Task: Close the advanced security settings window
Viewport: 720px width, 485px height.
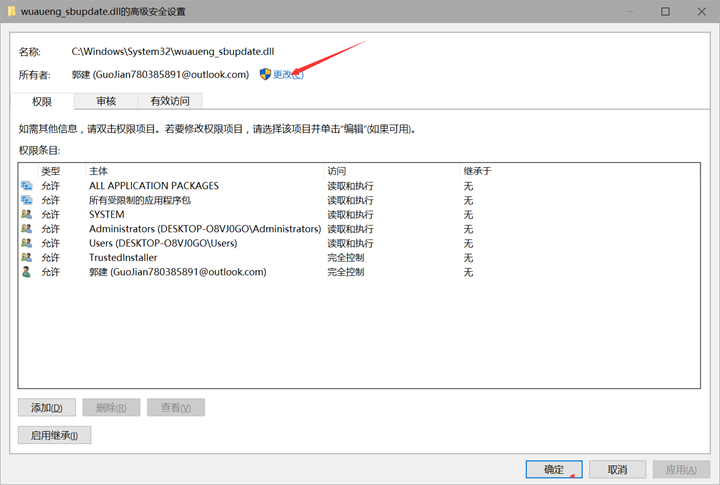Action: coord(702,11)
